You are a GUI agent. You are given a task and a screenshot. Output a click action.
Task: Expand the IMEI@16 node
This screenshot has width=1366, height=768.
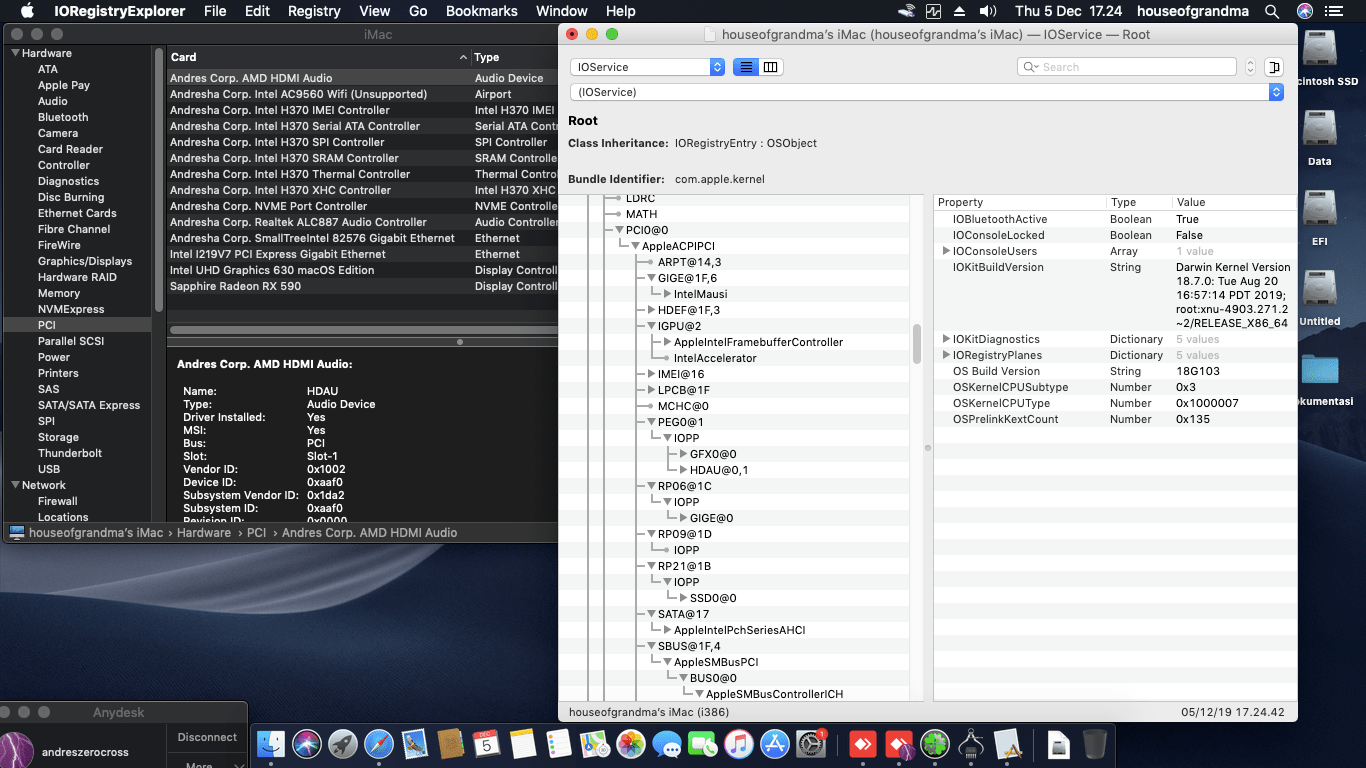[651, 374]
